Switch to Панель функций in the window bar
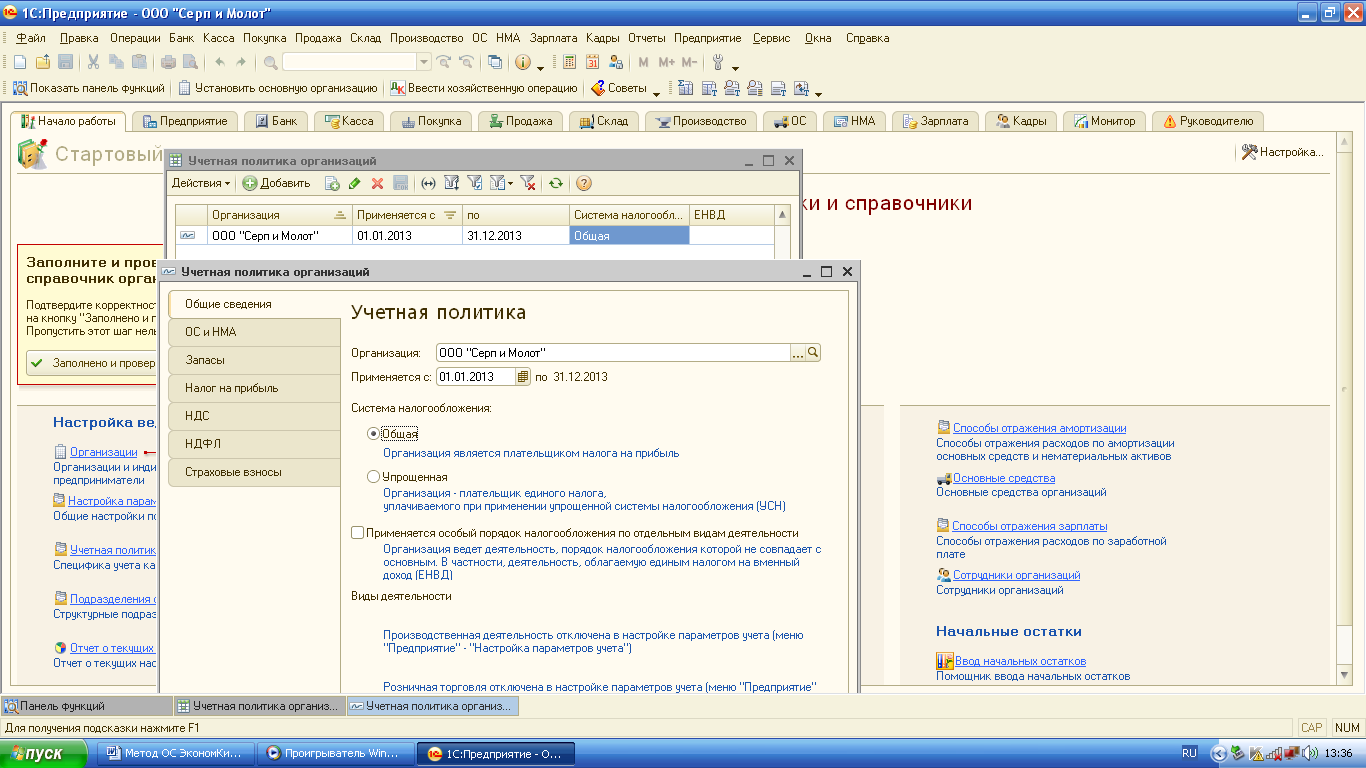The image size is (1366, 768). 86,706
